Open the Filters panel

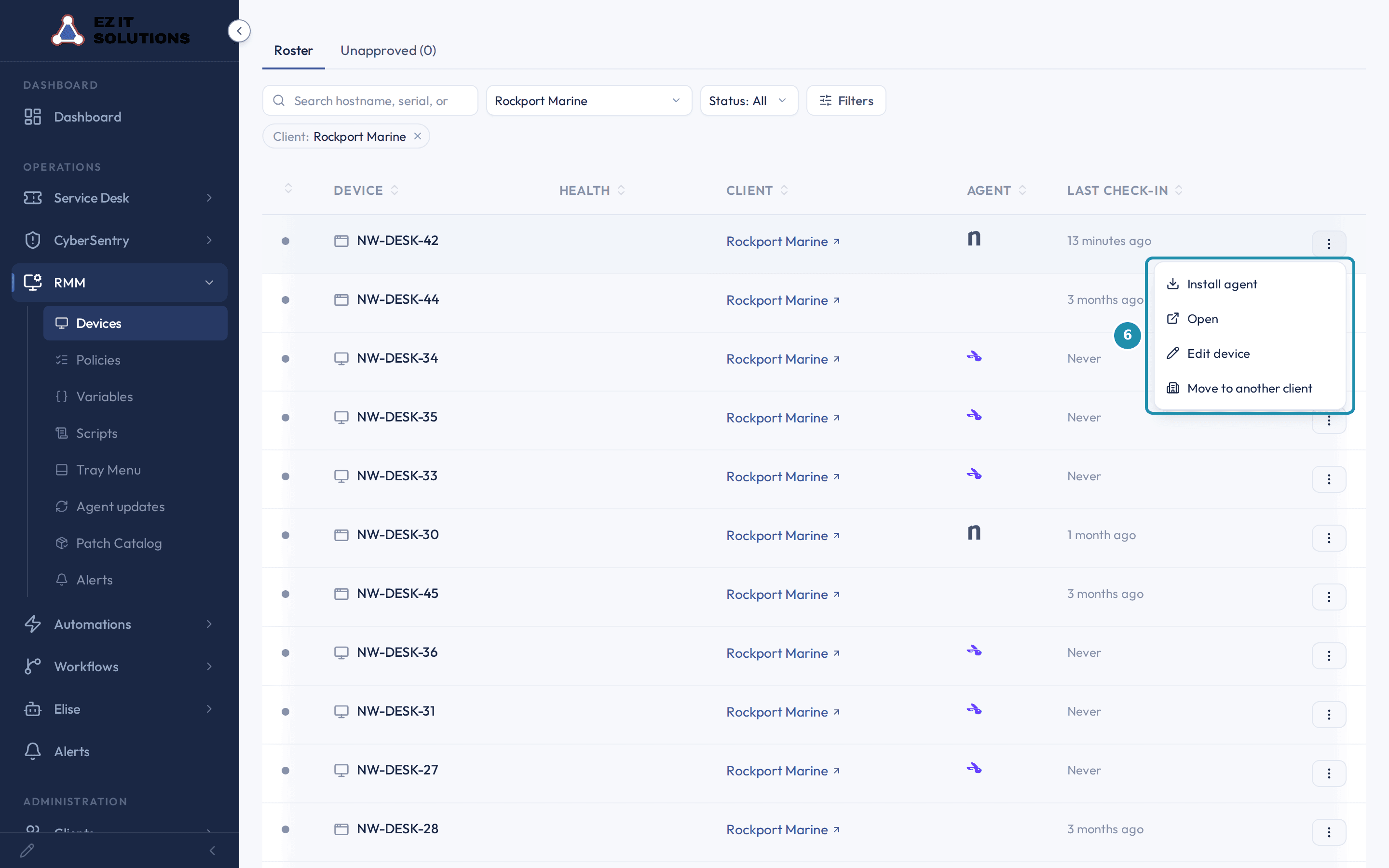pos(846,101)
